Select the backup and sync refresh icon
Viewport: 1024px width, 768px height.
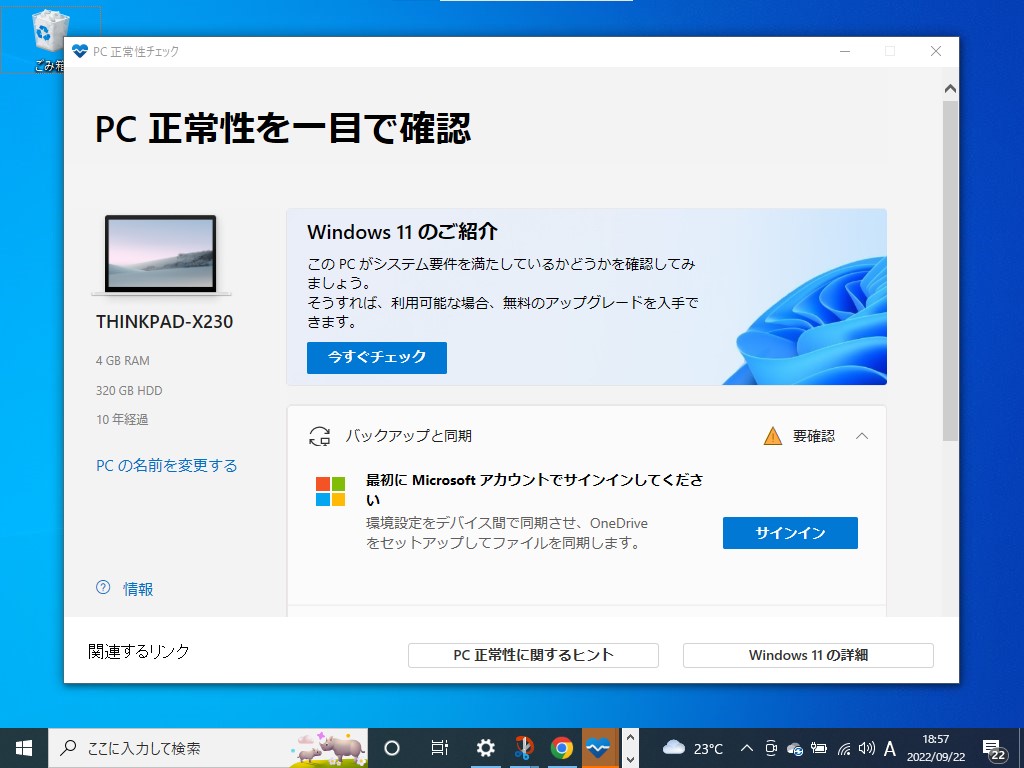pyautogui.click(x=320, y=436)
